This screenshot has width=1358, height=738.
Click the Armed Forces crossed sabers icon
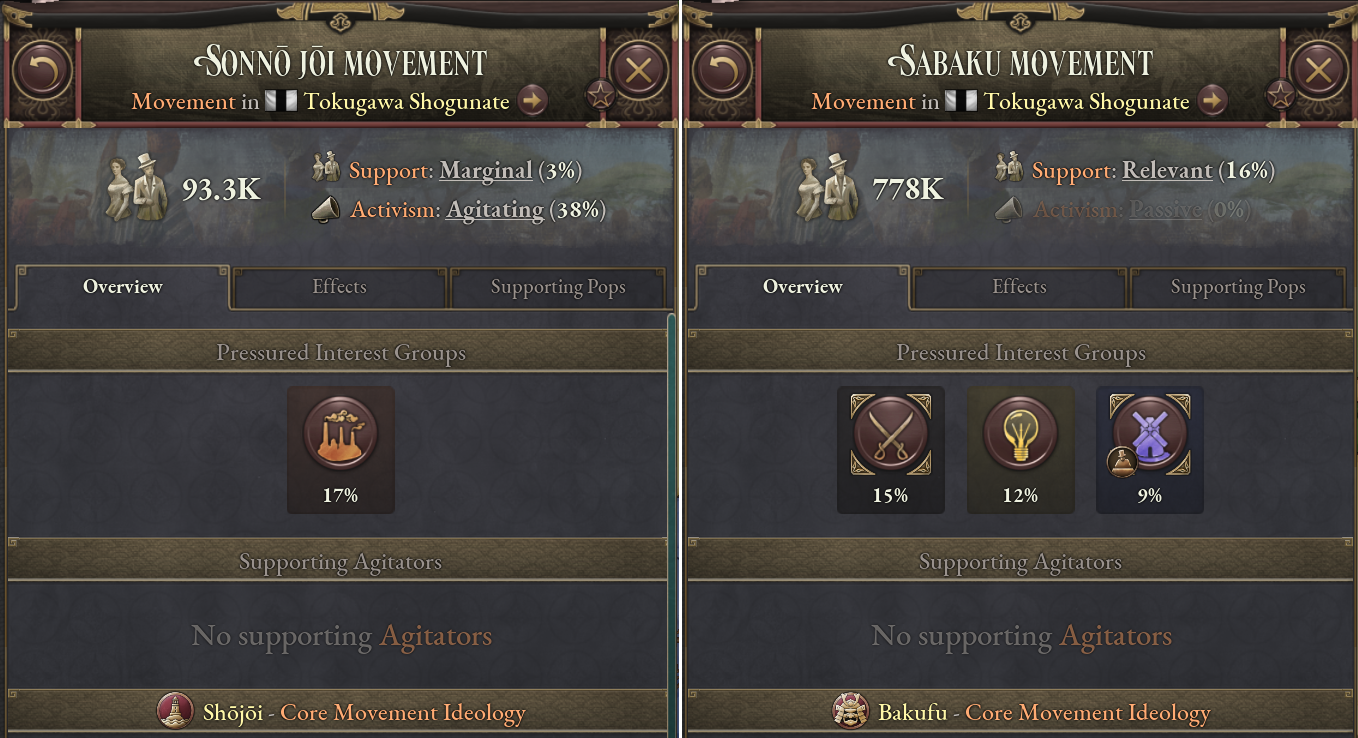click(890, 437)
